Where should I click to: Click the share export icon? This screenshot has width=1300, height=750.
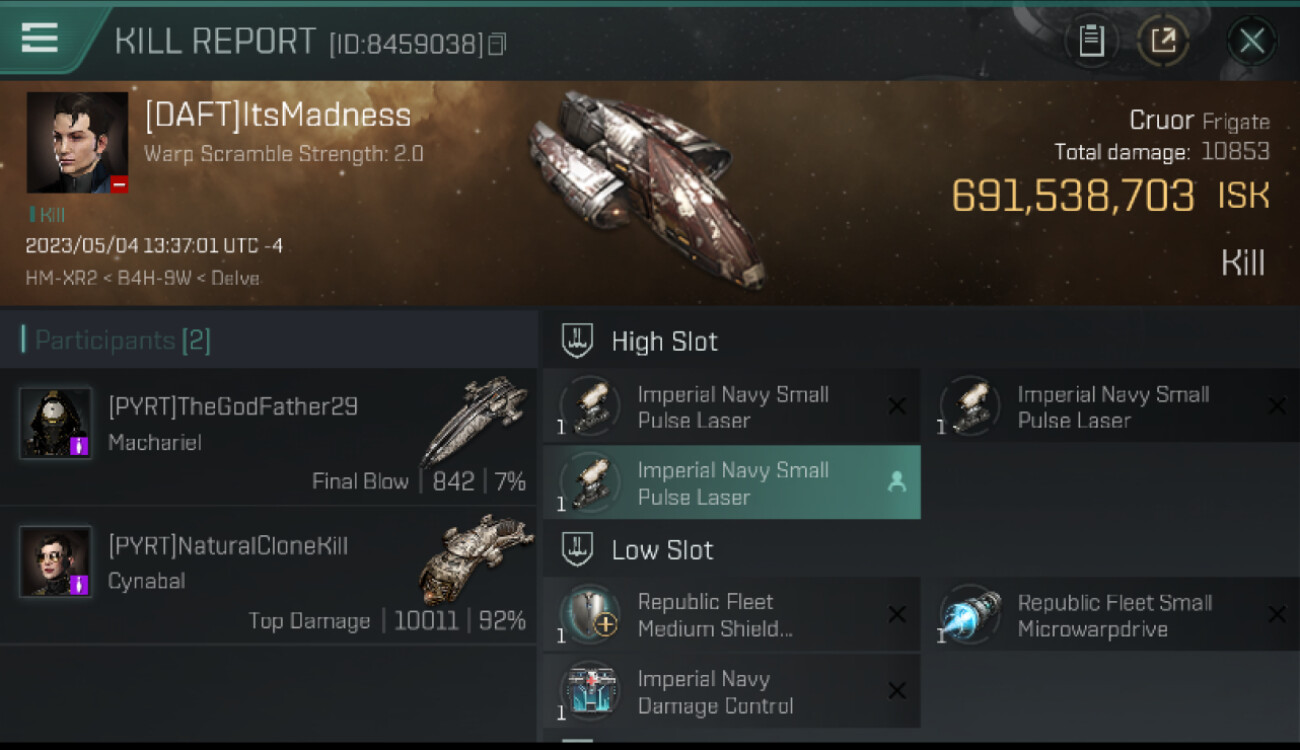(x=1163, y=41)
